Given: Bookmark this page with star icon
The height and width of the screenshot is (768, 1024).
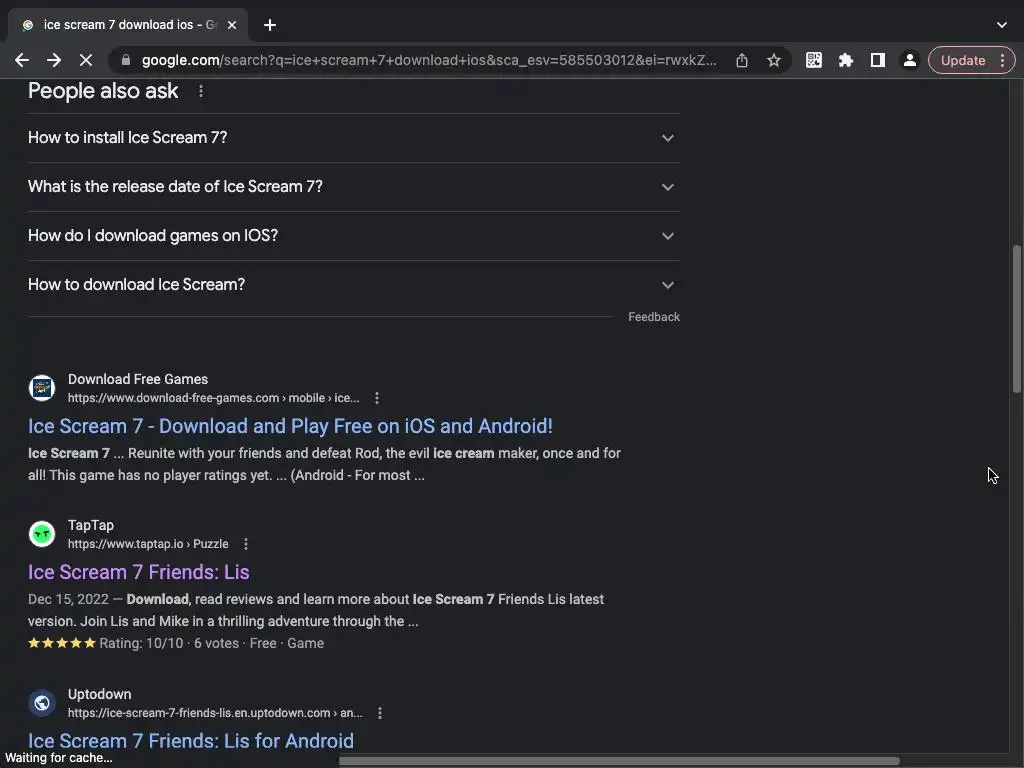Looking at the screenshot, I should (774, 60).
